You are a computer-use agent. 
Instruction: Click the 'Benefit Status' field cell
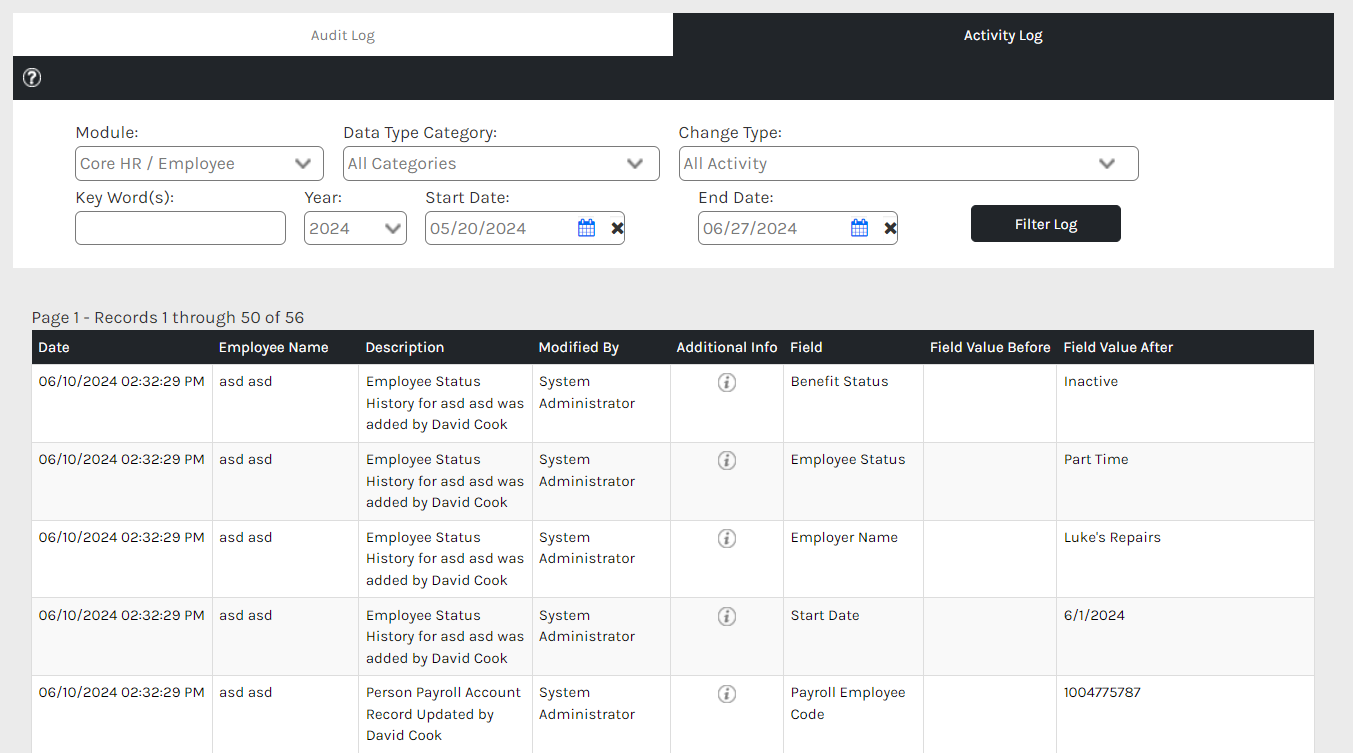click(853, 403)
